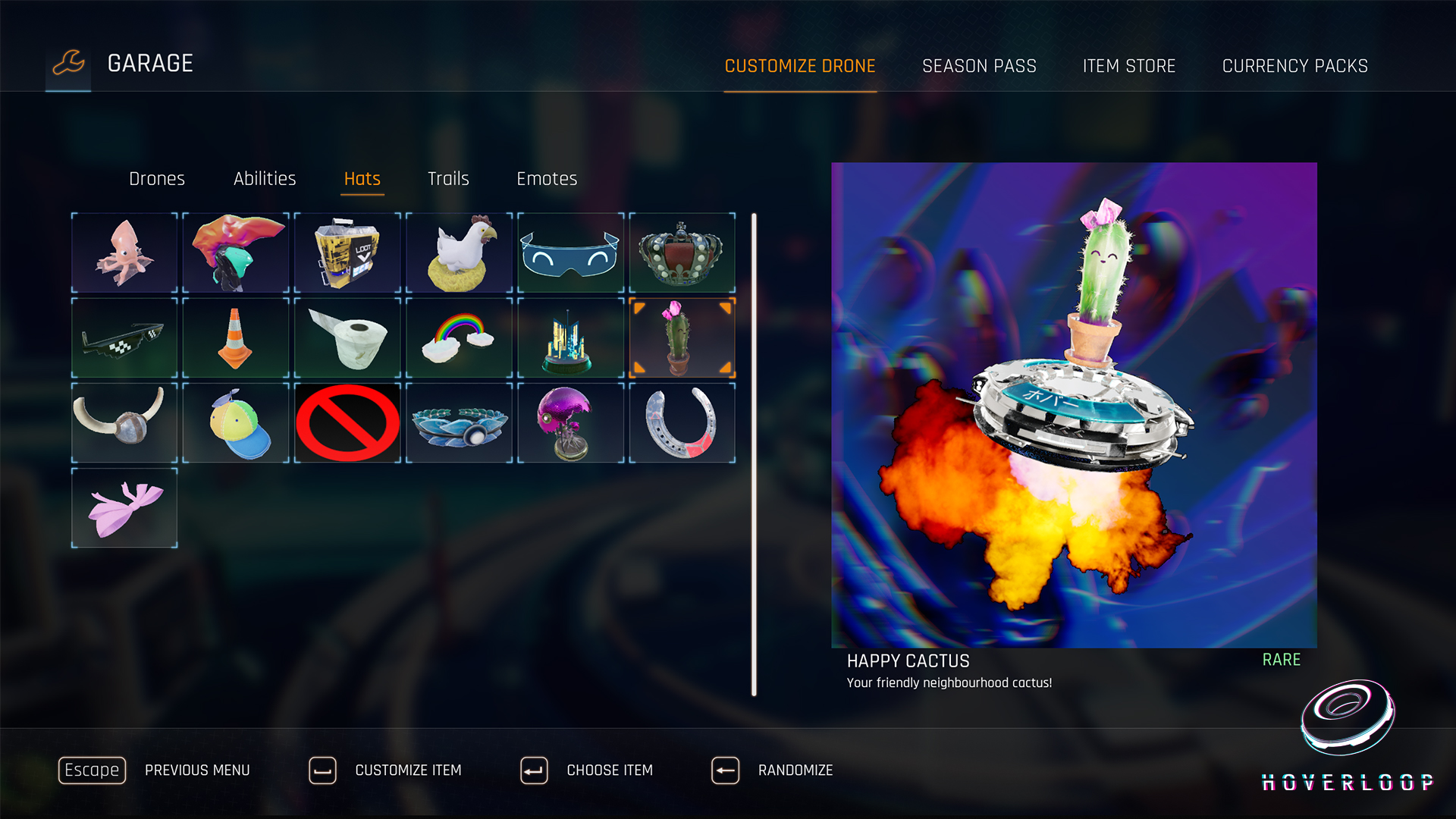Select the rainbow with clouds hat
This screenshot has width=1456, height=819.
point(460,337)
